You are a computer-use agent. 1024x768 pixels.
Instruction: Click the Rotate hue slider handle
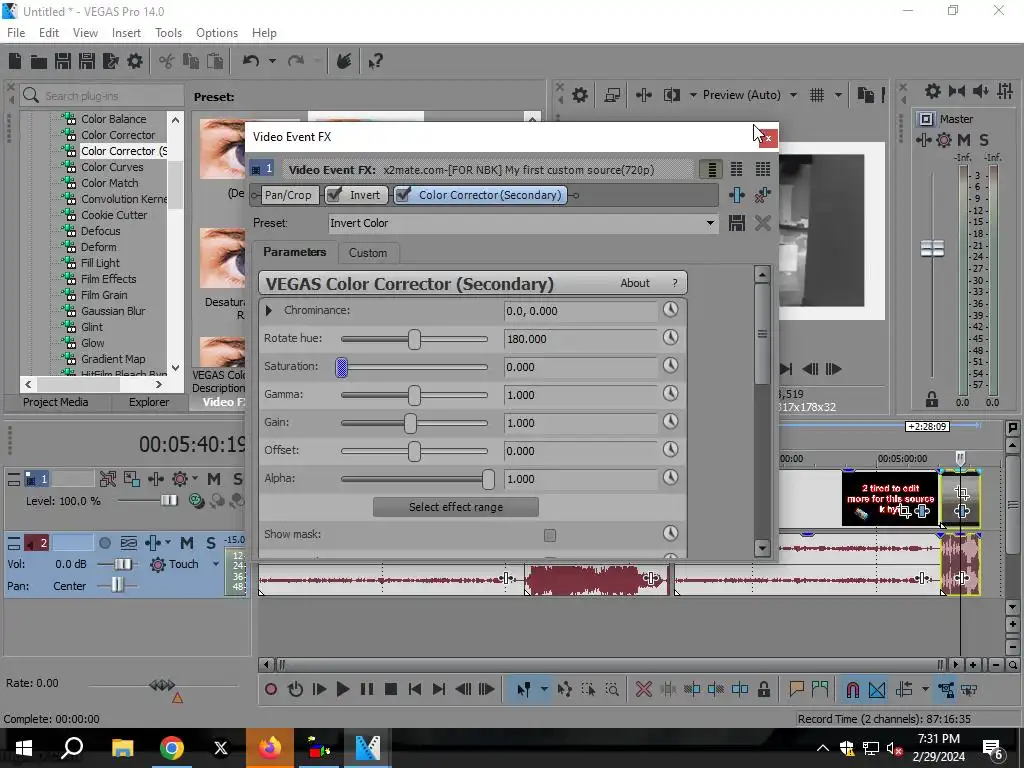414,339
